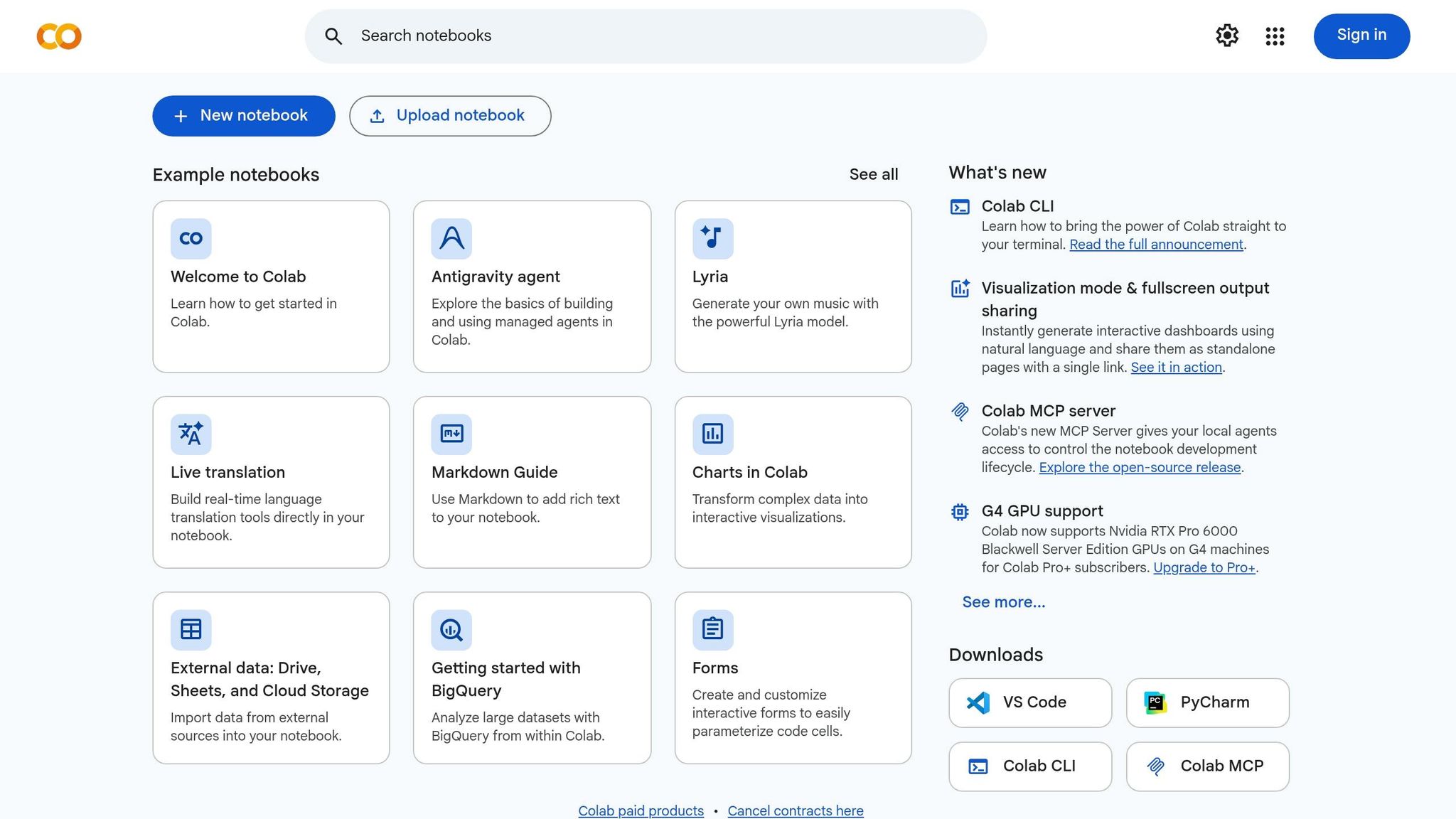Viewport: 1456px width, 819px height.
Task: Click "Generate your own music" Lyria description
Action: coord(785,313)
